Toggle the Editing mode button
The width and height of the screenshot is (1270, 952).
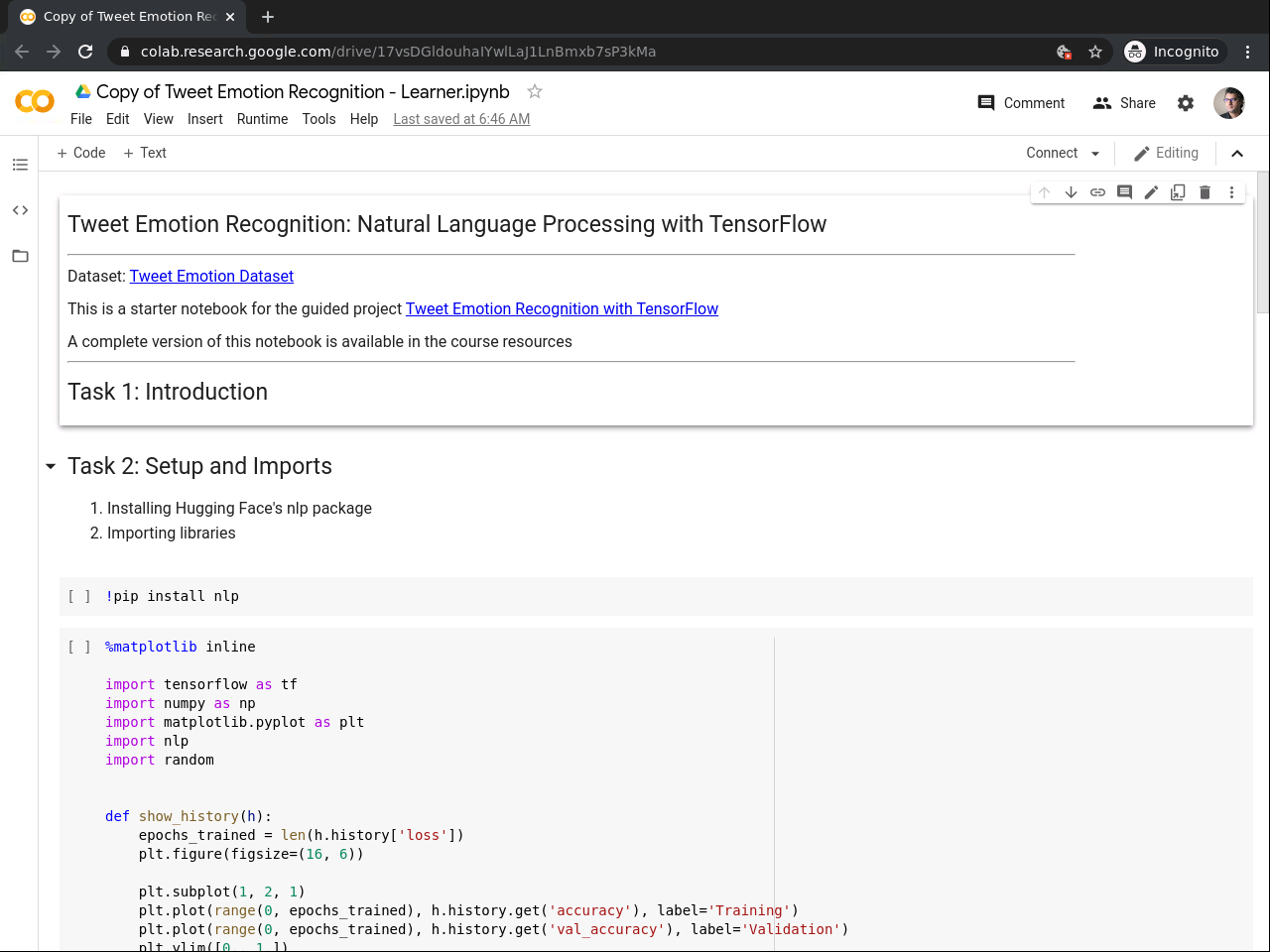(x=1166, y=153)
